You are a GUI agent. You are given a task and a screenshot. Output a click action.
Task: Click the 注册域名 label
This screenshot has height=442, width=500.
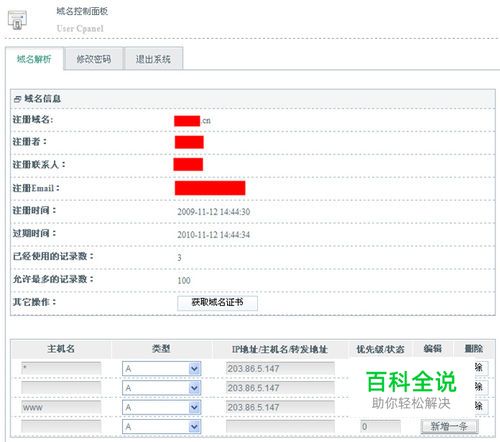pyautogui.click(x=33, y=119)
